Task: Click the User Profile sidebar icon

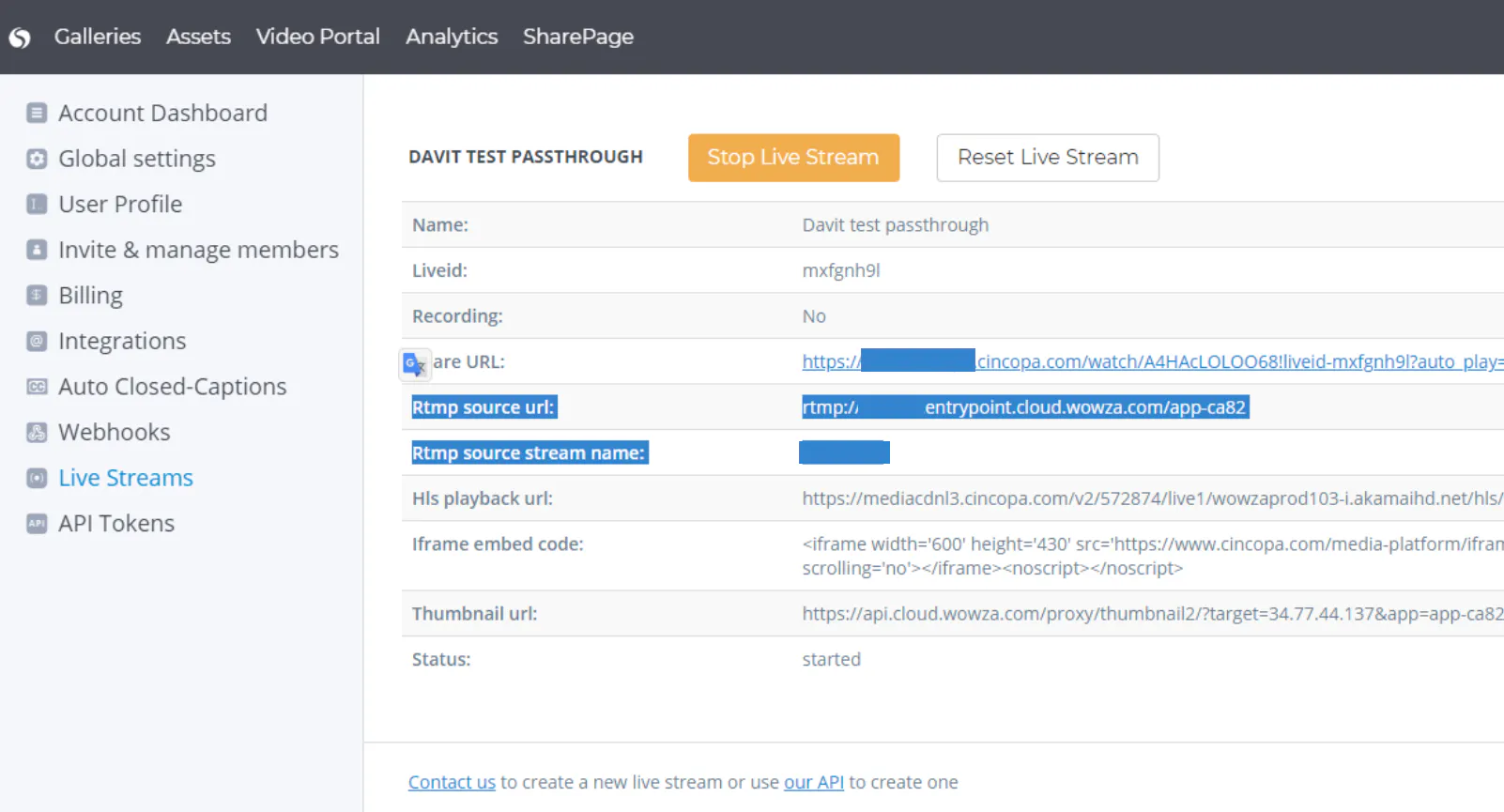Action: 37,204
